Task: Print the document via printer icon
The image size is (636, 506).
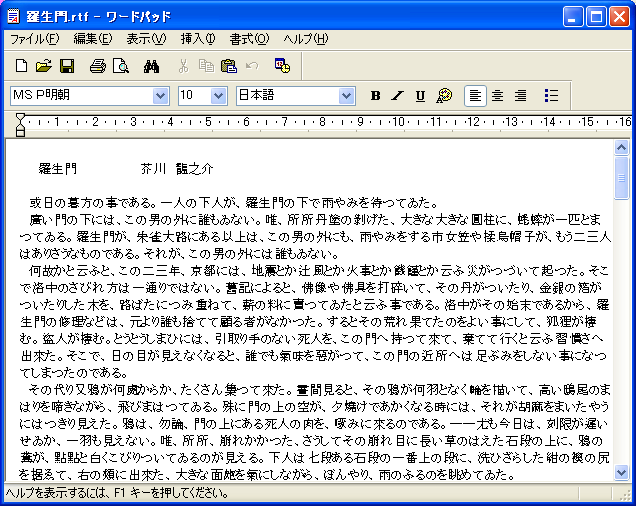Action: pos(97,66)
